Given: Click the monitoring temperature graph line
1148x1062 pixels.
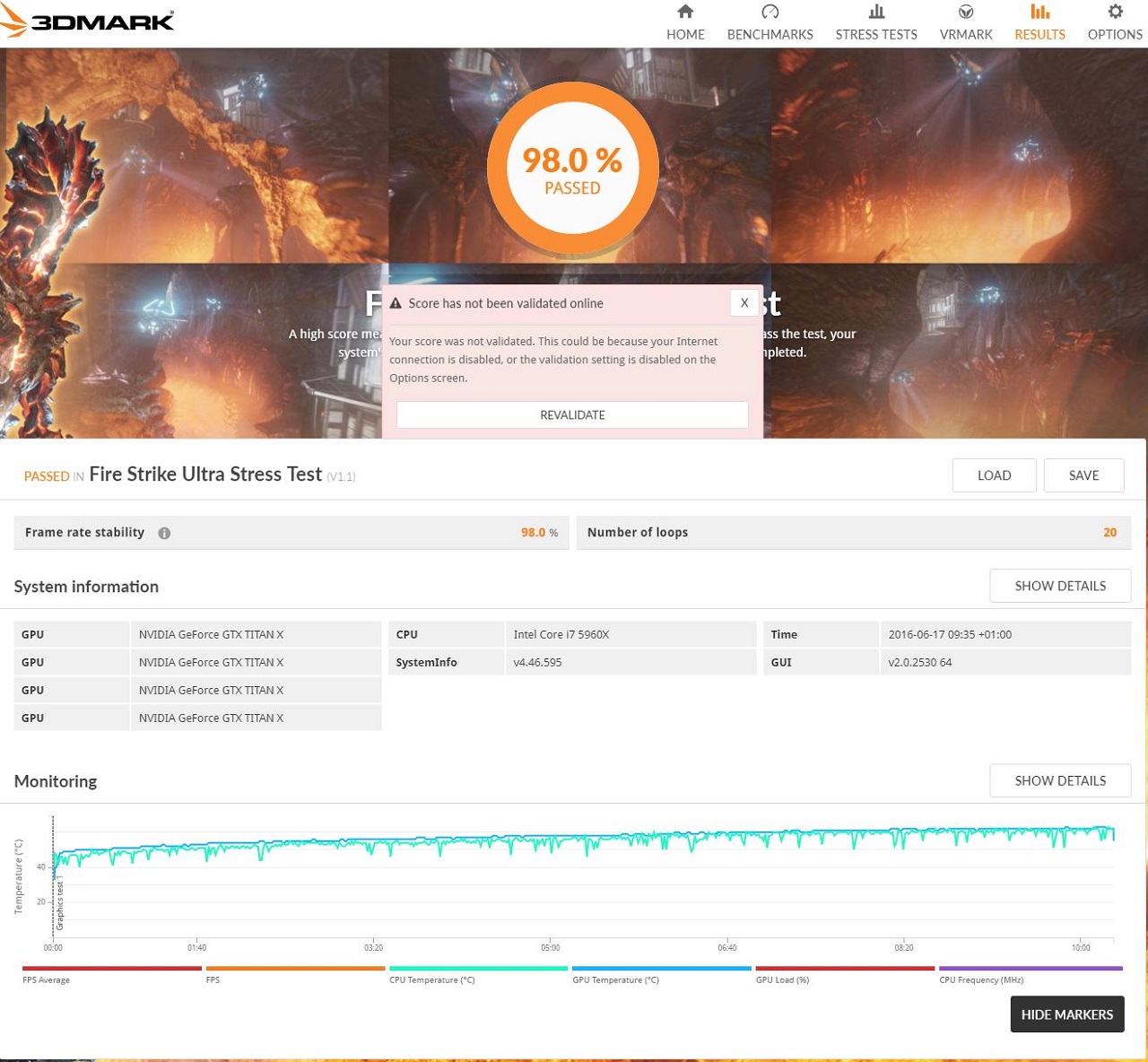Looking at the screenshot, I should coord(583,842).
